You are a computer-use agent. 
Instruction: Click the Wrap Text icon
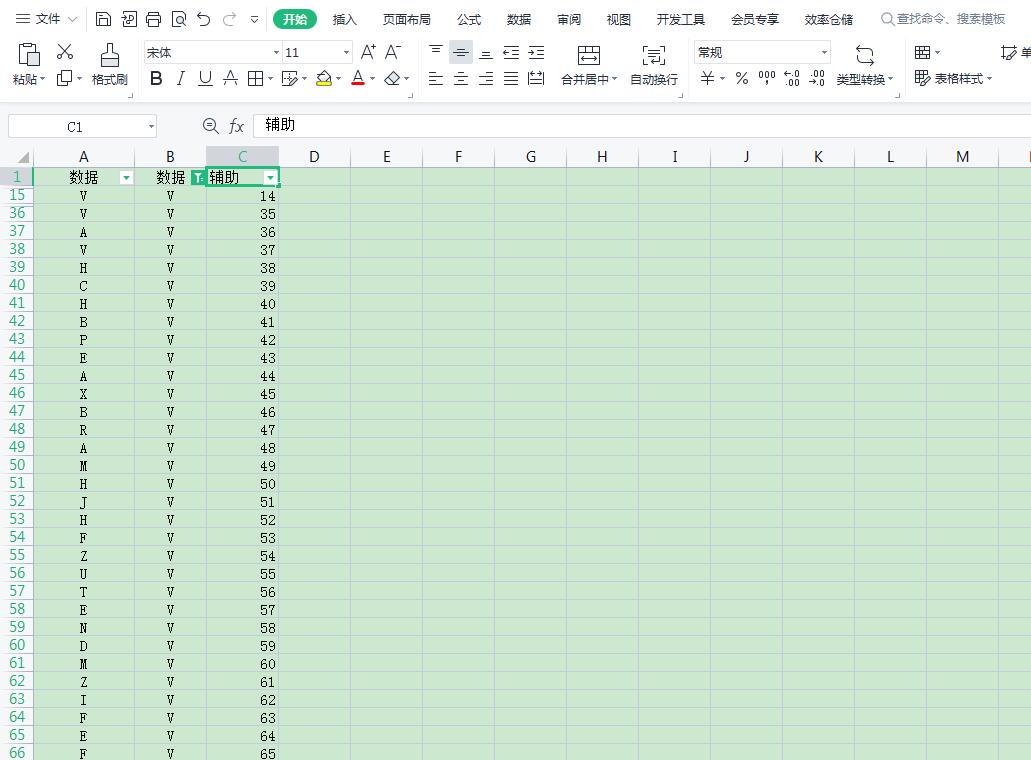pos(654,55)
